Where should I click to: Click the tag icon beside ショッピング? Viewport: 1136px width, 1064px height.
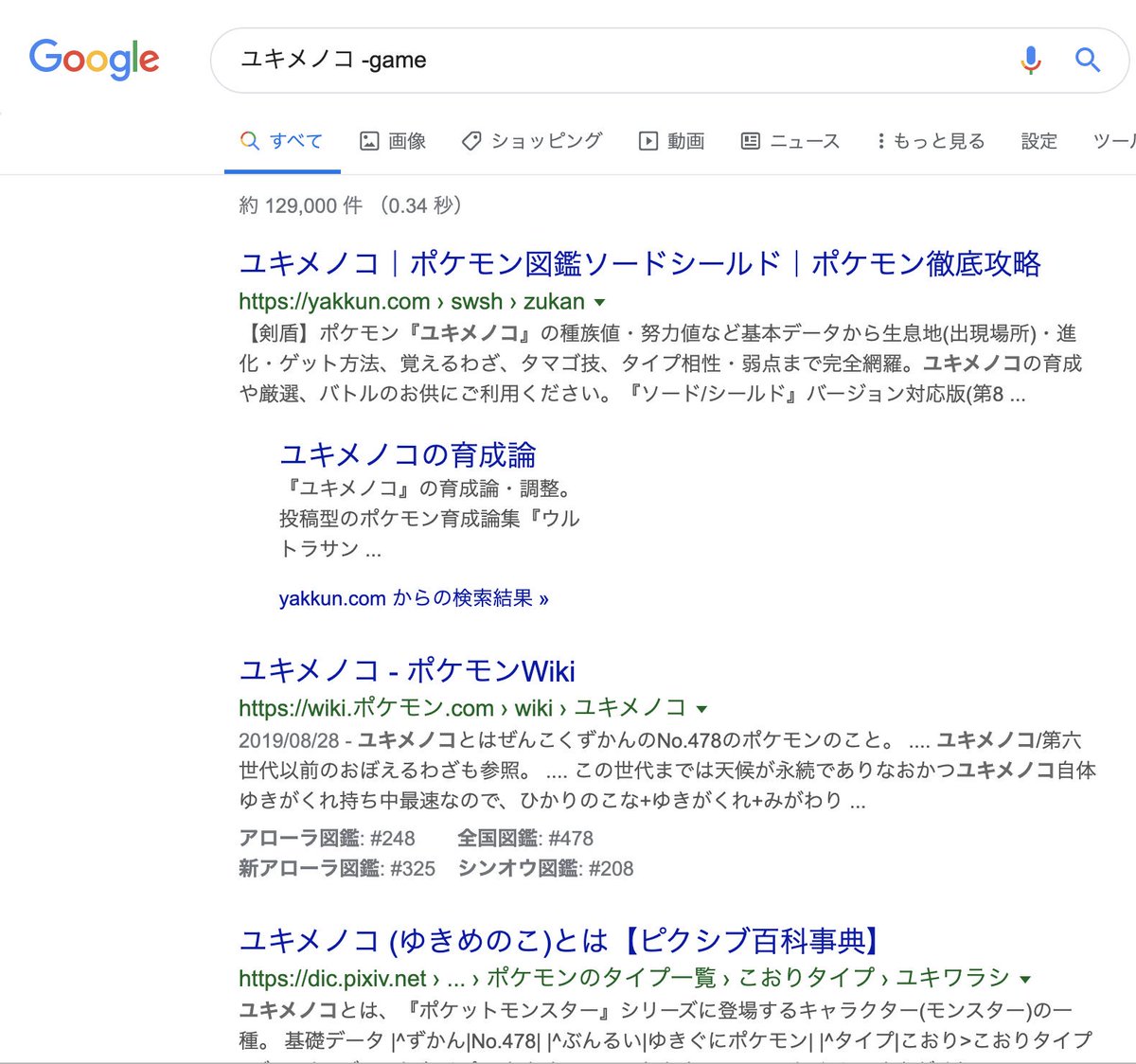tap(470, 141)
